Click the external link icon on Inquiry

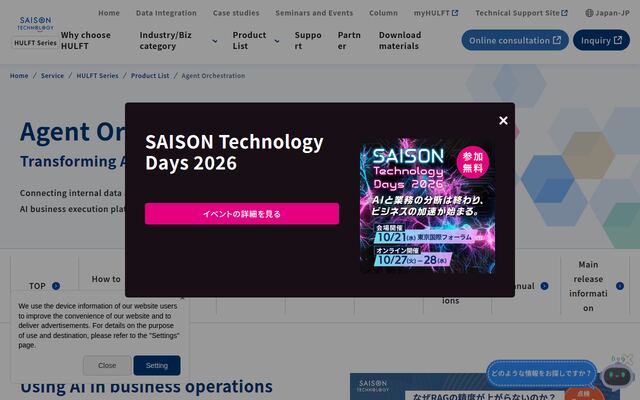(618, 40)
